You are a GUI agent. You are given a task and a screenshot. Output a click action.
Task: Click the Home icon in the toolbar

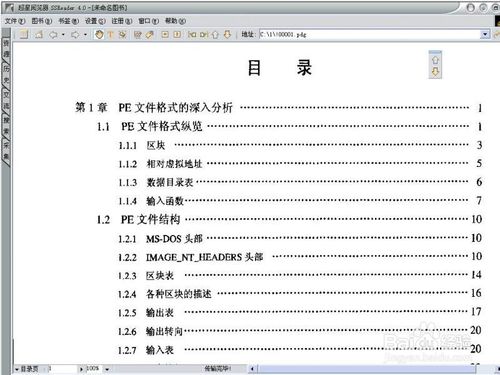39,34
